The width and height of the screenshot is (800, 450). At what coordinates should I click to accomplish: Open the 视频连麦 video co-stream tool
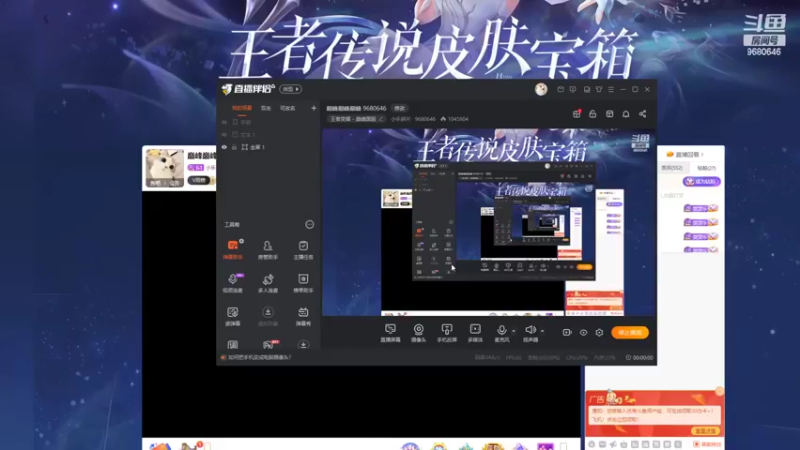pyautogui.click(x=233, y=283)
